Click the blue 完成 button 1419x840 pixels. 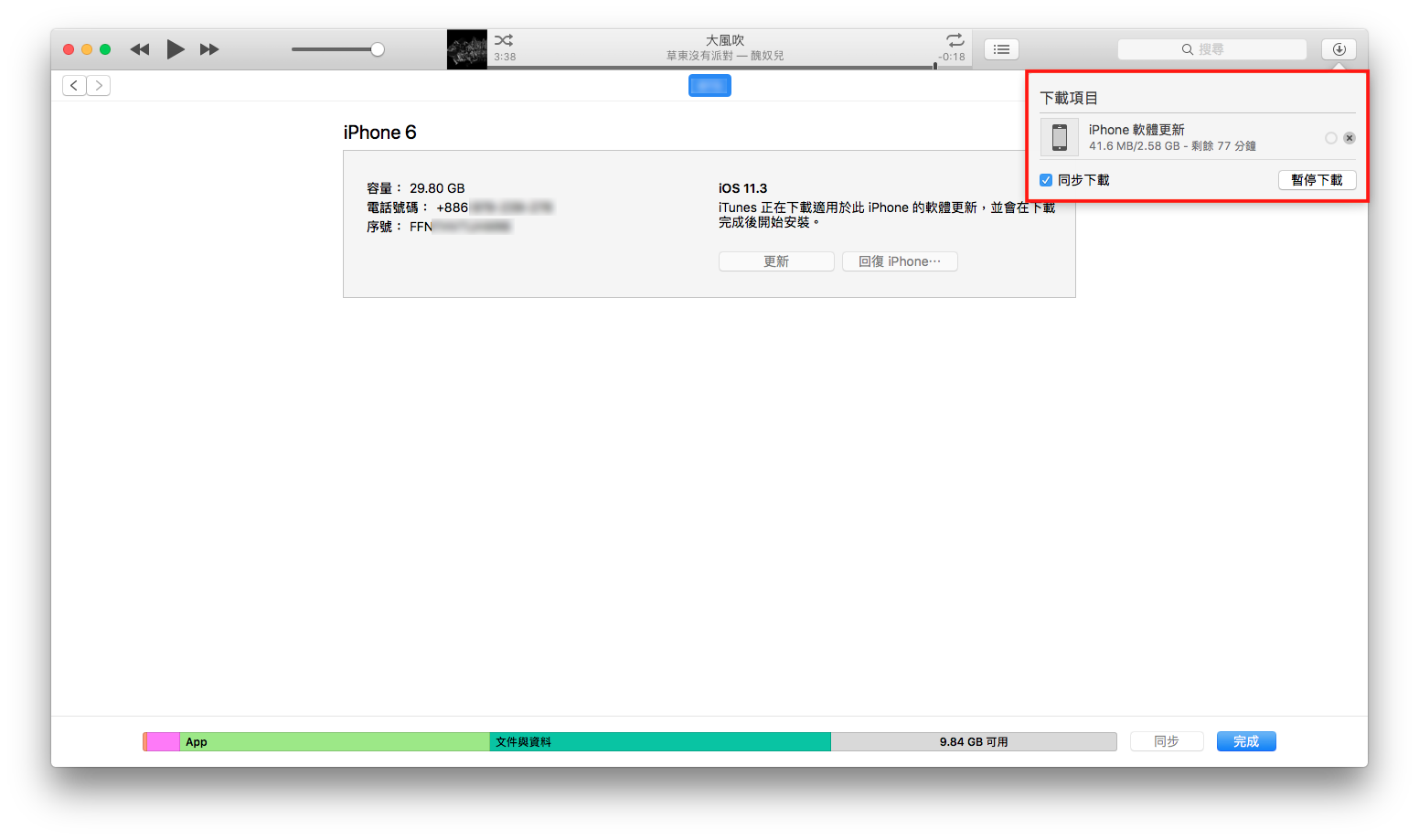point(1246,741)
